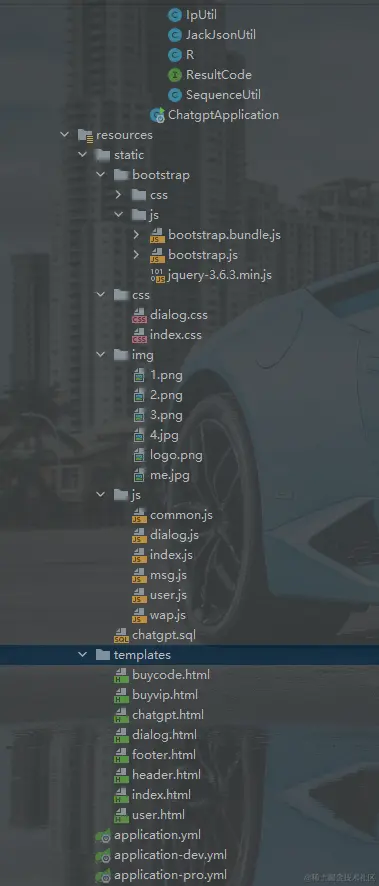
Task: Click the IpUtil class icon
Action: pos(175,15)
